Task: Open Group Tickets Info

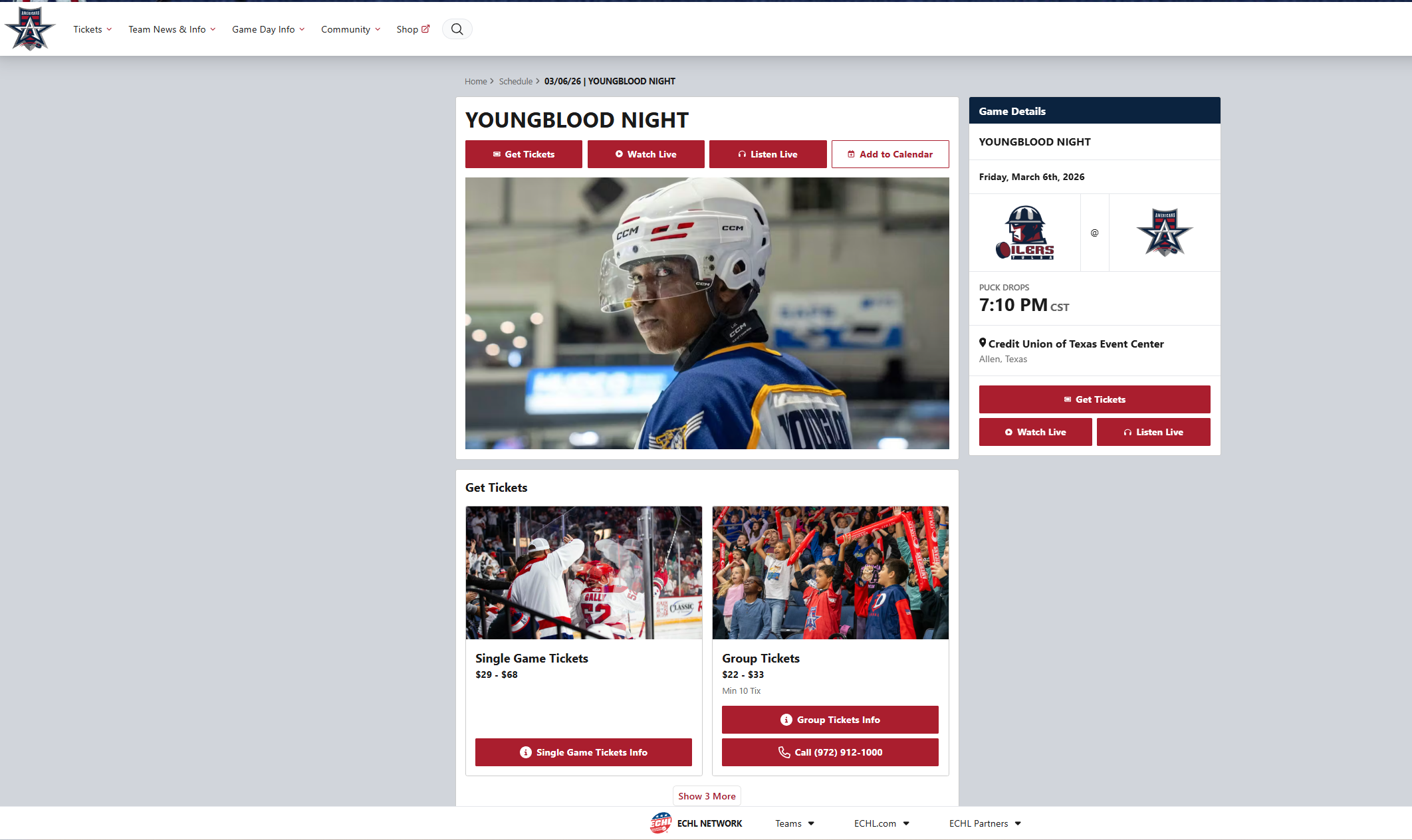Action: click(830, 720)
